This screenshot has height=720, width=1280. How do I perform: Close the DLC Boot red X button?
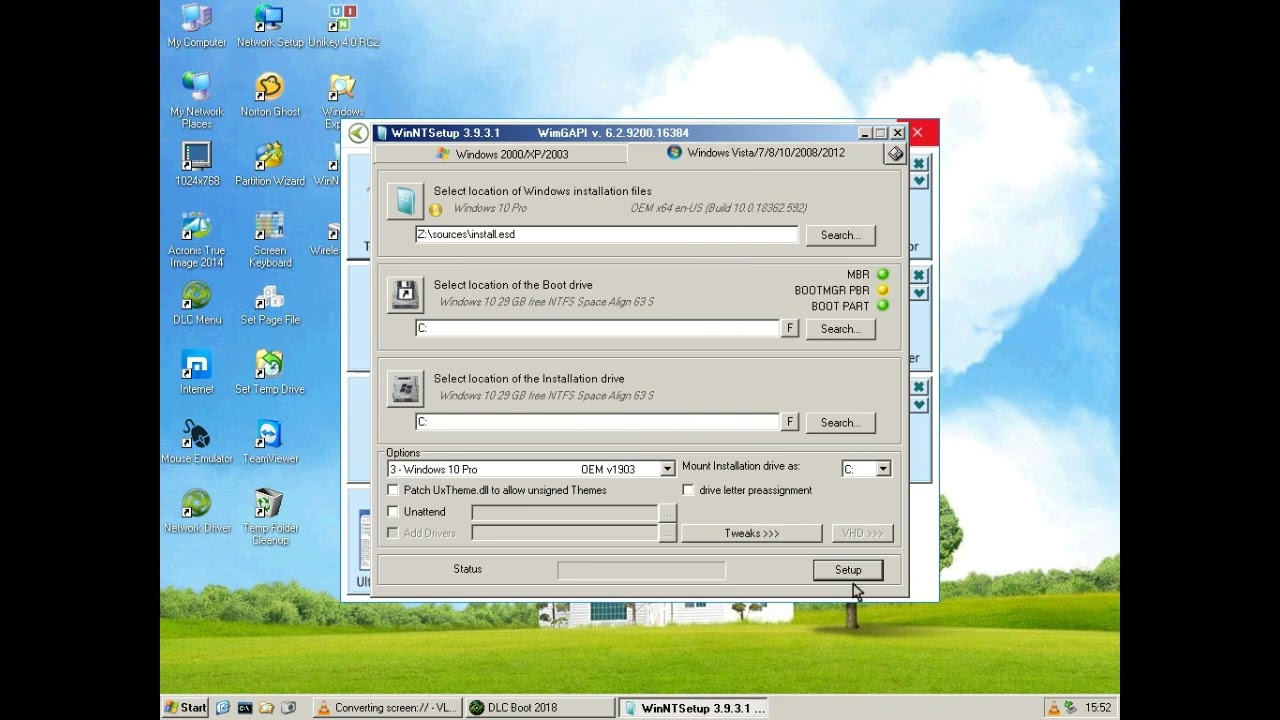click(918, 132)
